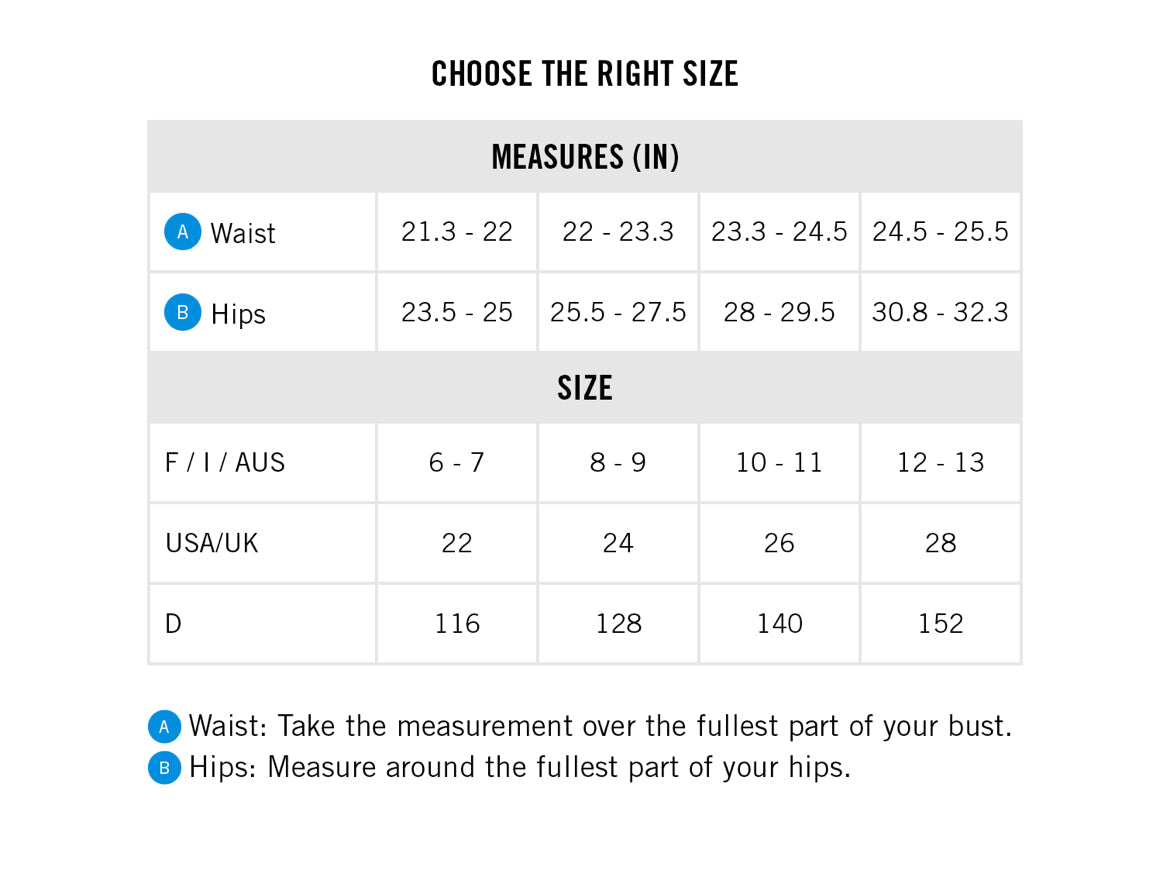Screen dimensions: 1170x879
Task: Click the B icon in the footnote legend
Action: [164, 767]
